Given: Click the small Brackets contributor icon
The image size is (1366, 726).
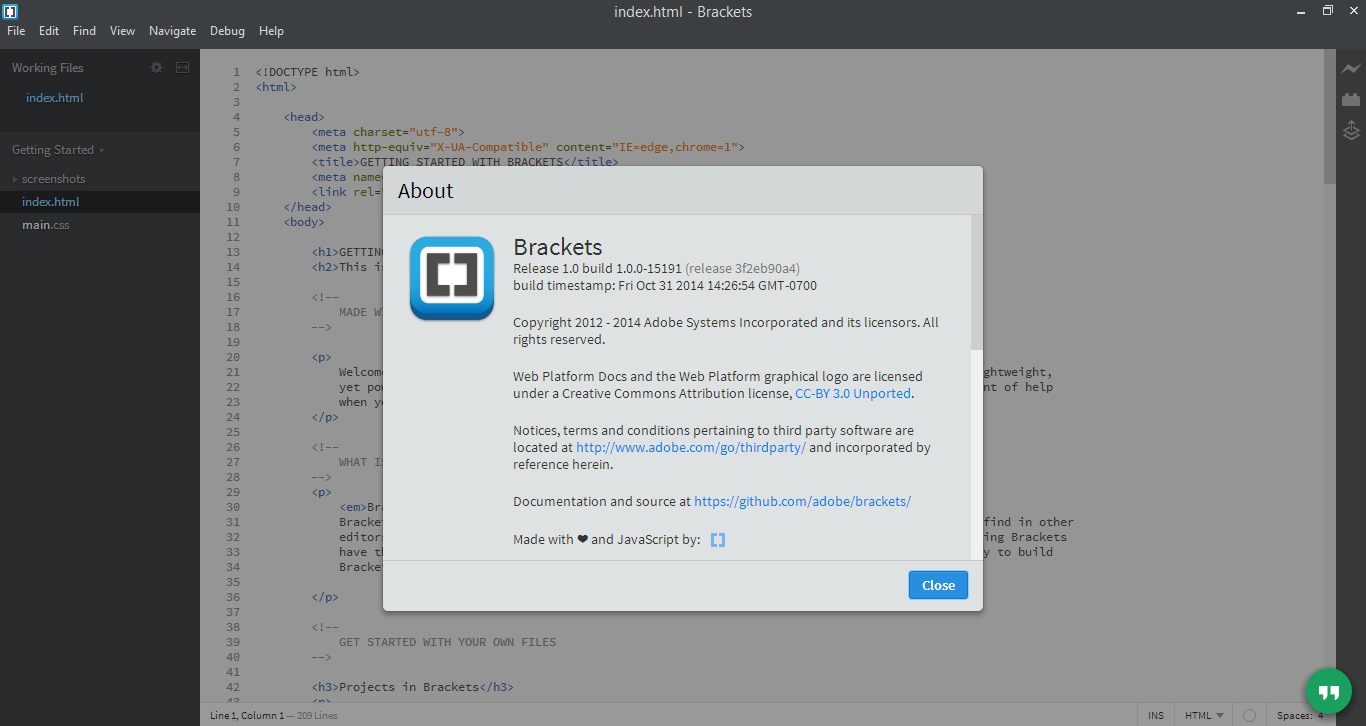Looking at the screenshot, I should (x=718, y=540).
